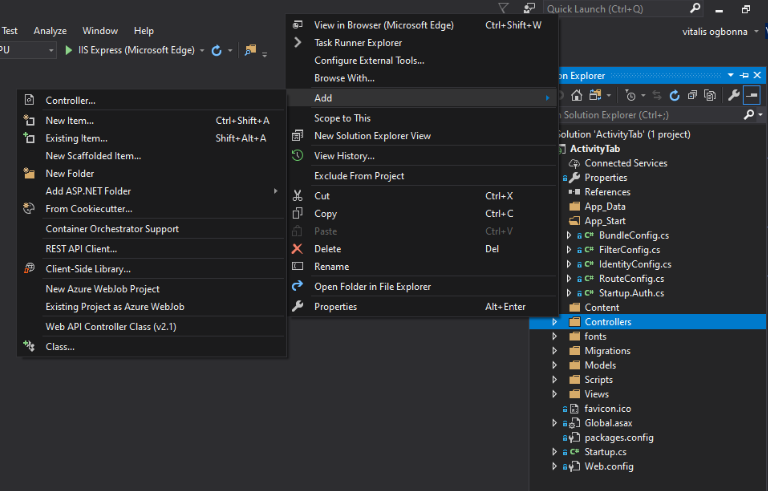Click the Copy icon in context menu
This screenshot has height=491, width=768.
click(x=297, y=213)
